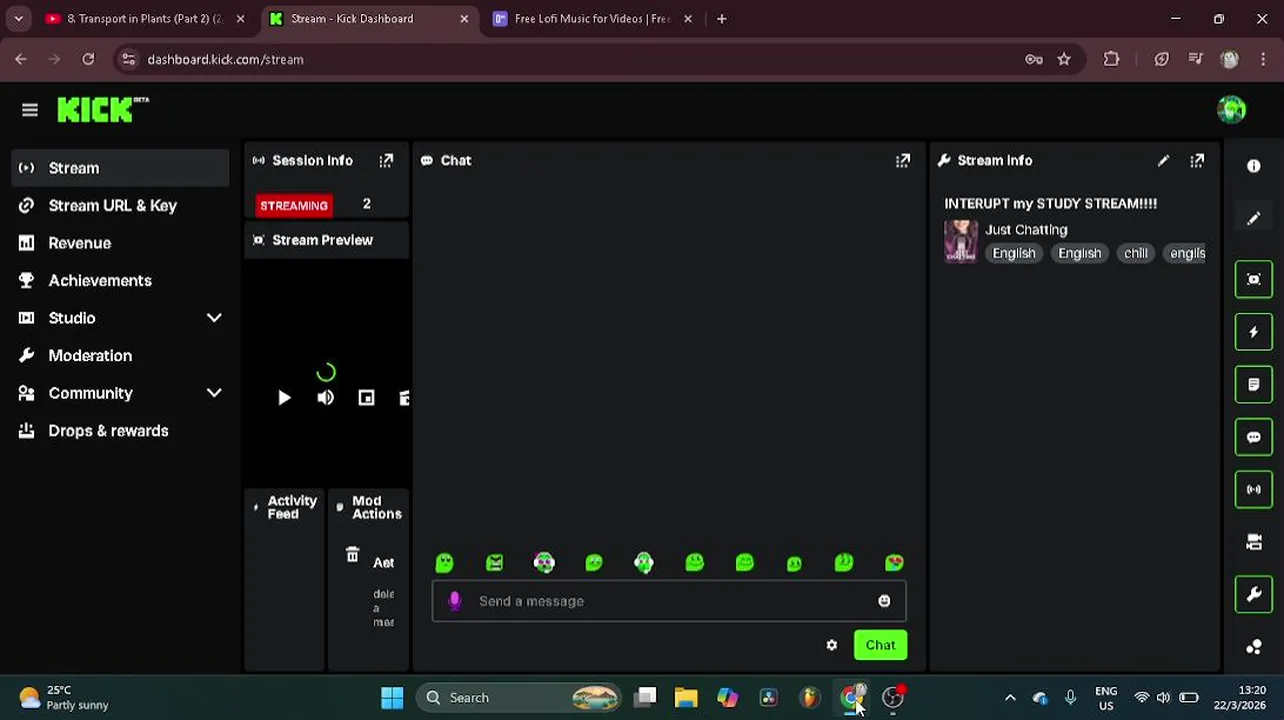Viewport: 1284px width, 720px height.
Task: Toggle Stream Preview widget in right rail
Action: (1254, 279)
